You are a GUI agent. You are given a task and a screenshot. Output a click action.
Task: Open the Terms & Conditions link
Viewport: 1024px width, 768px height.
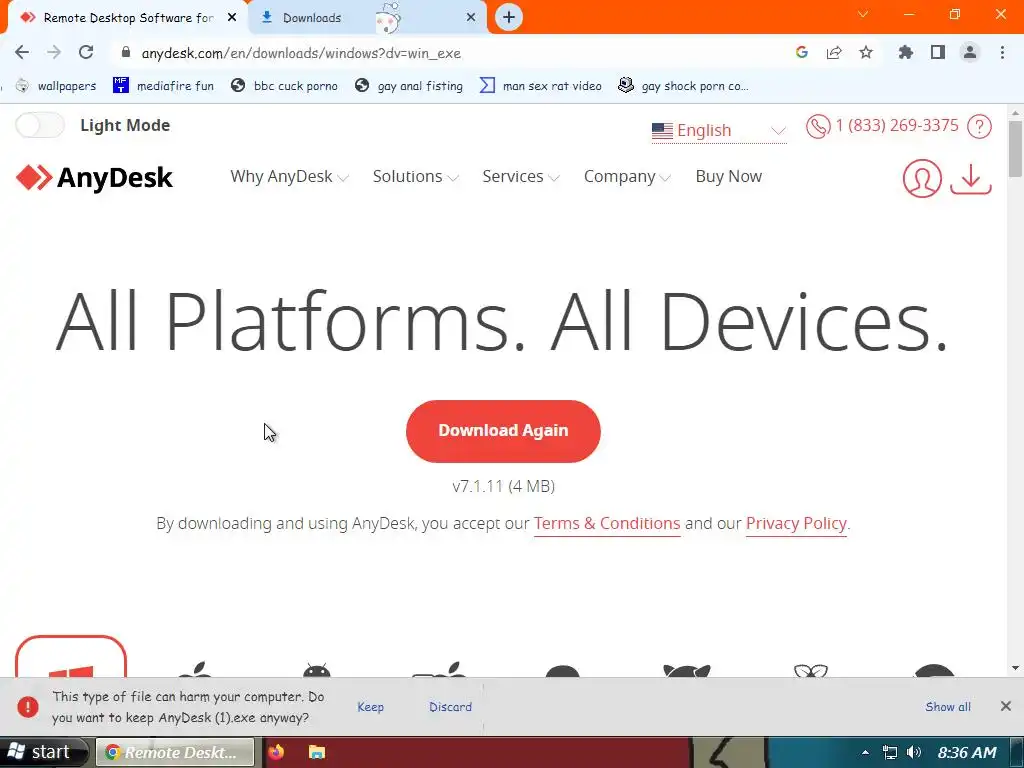[x=607, y=524]
